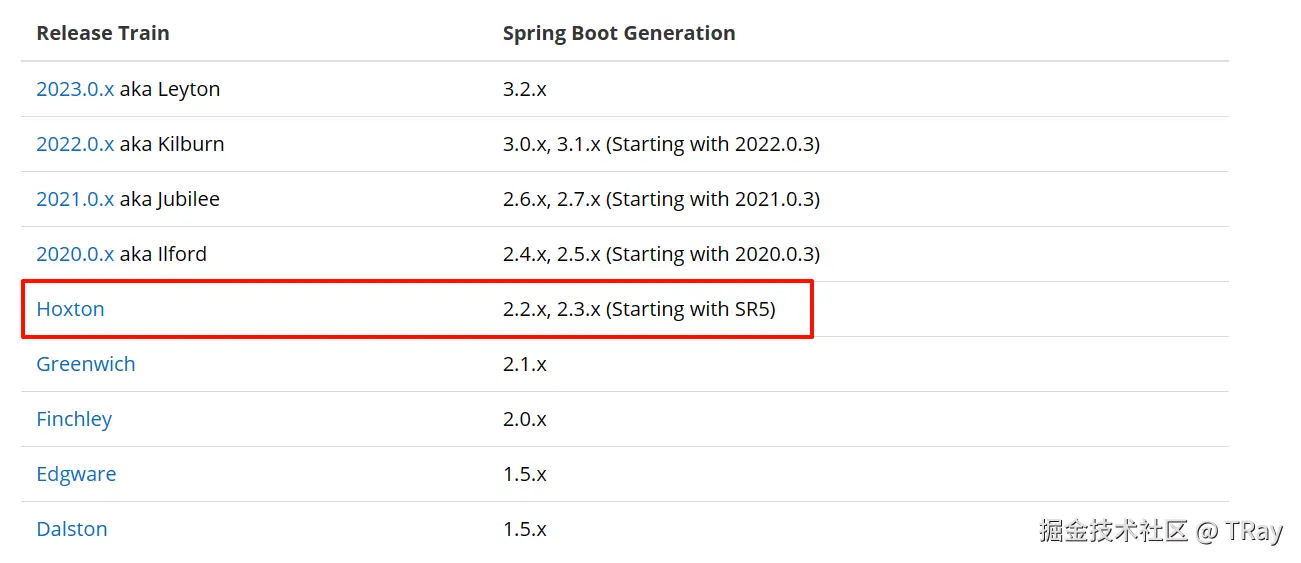Screen dimensions: 1301x563
Task: Click the Release Train column header
Action: tap(103, 33)
